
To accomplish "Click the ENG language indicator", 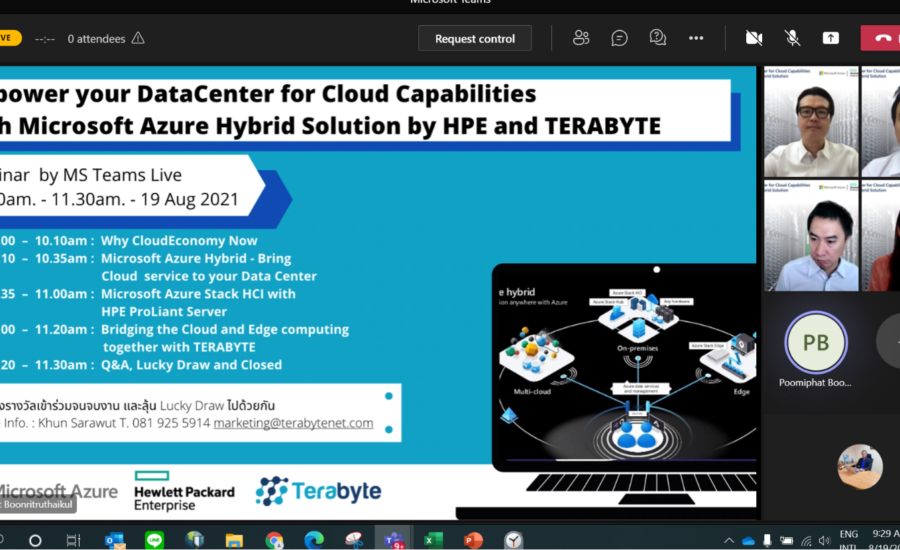I will [848, 534].
